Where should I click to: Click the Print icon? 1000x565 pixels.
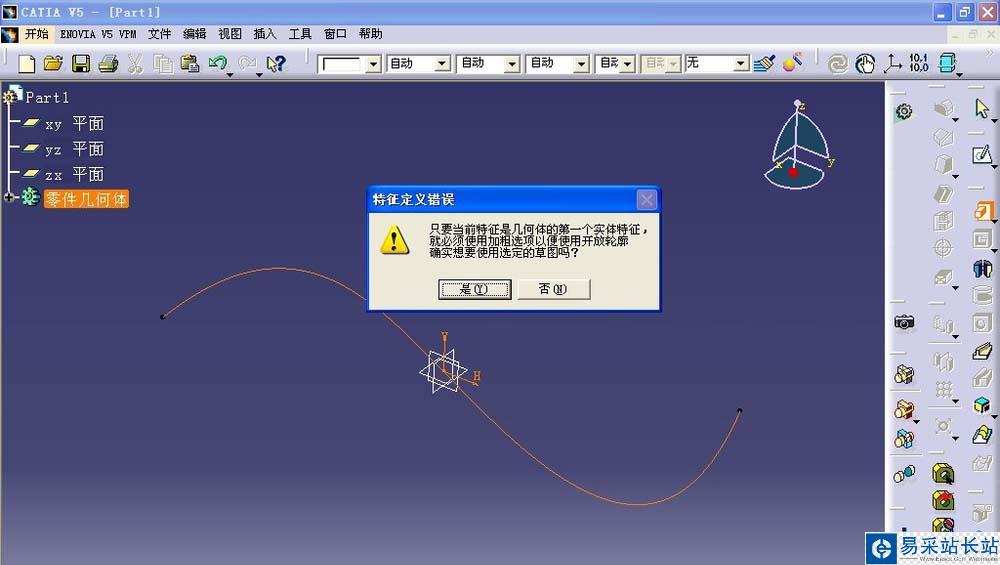pyautogui.click(x=108, y=63)
